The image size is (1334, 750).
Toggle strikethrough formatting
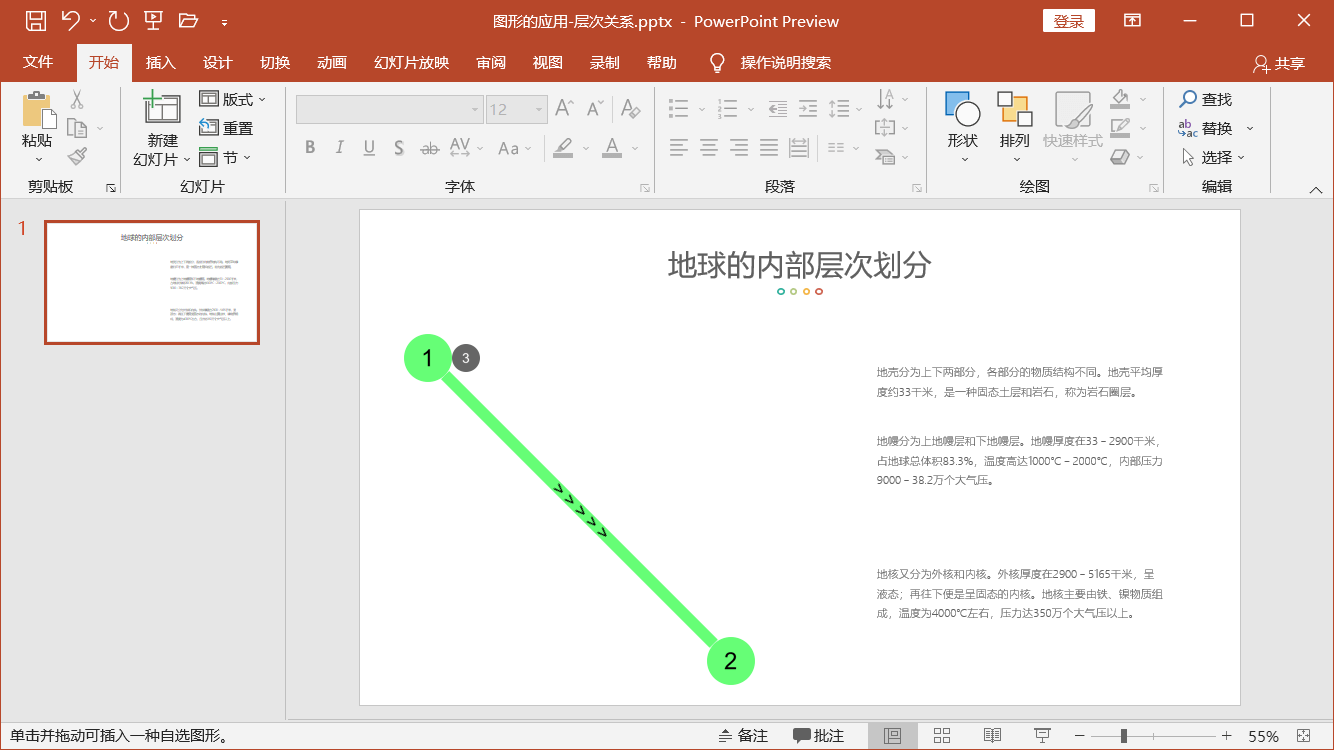click(429, 148)
